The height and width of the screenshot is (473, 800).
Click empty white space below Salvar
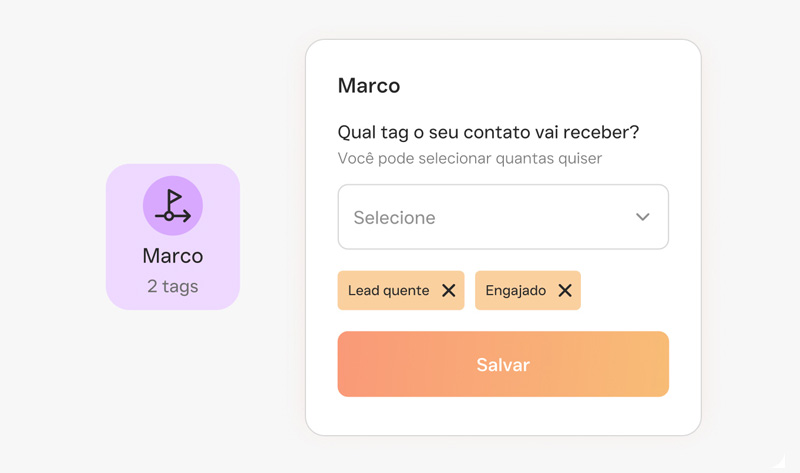coord(503,416)
